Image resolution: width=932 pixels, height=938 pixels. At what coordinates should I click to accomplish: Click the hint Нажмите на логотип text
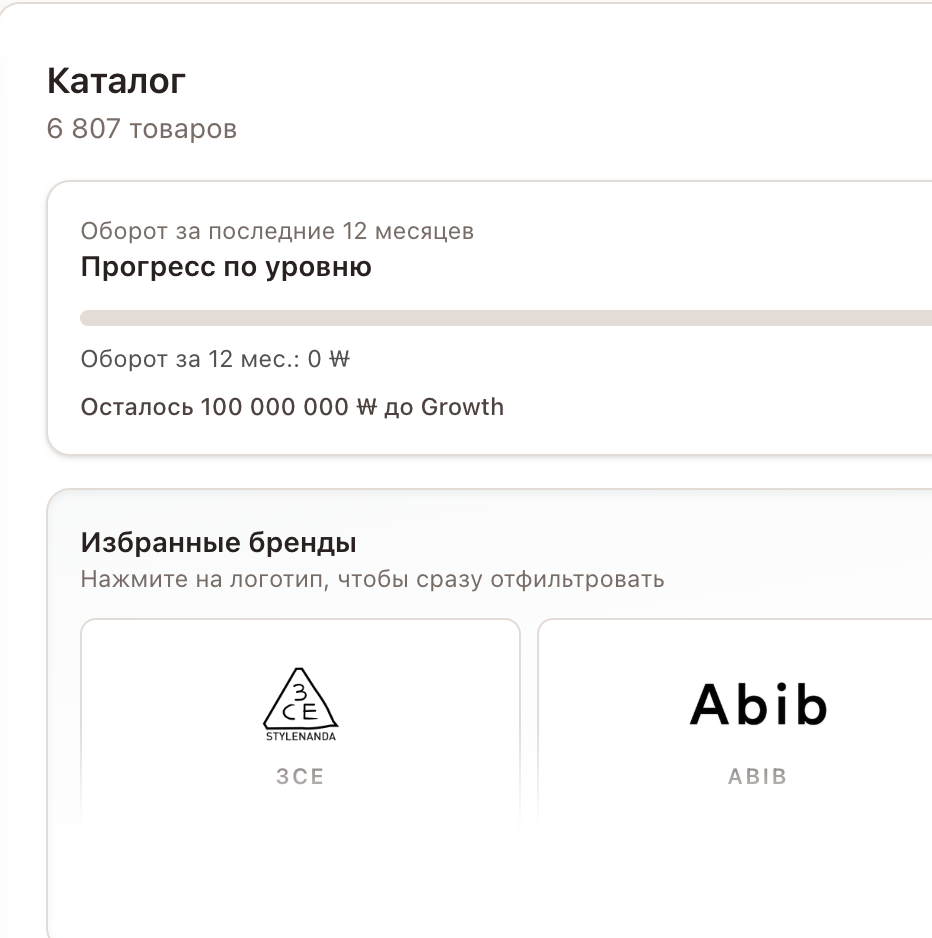coord(370,578)
